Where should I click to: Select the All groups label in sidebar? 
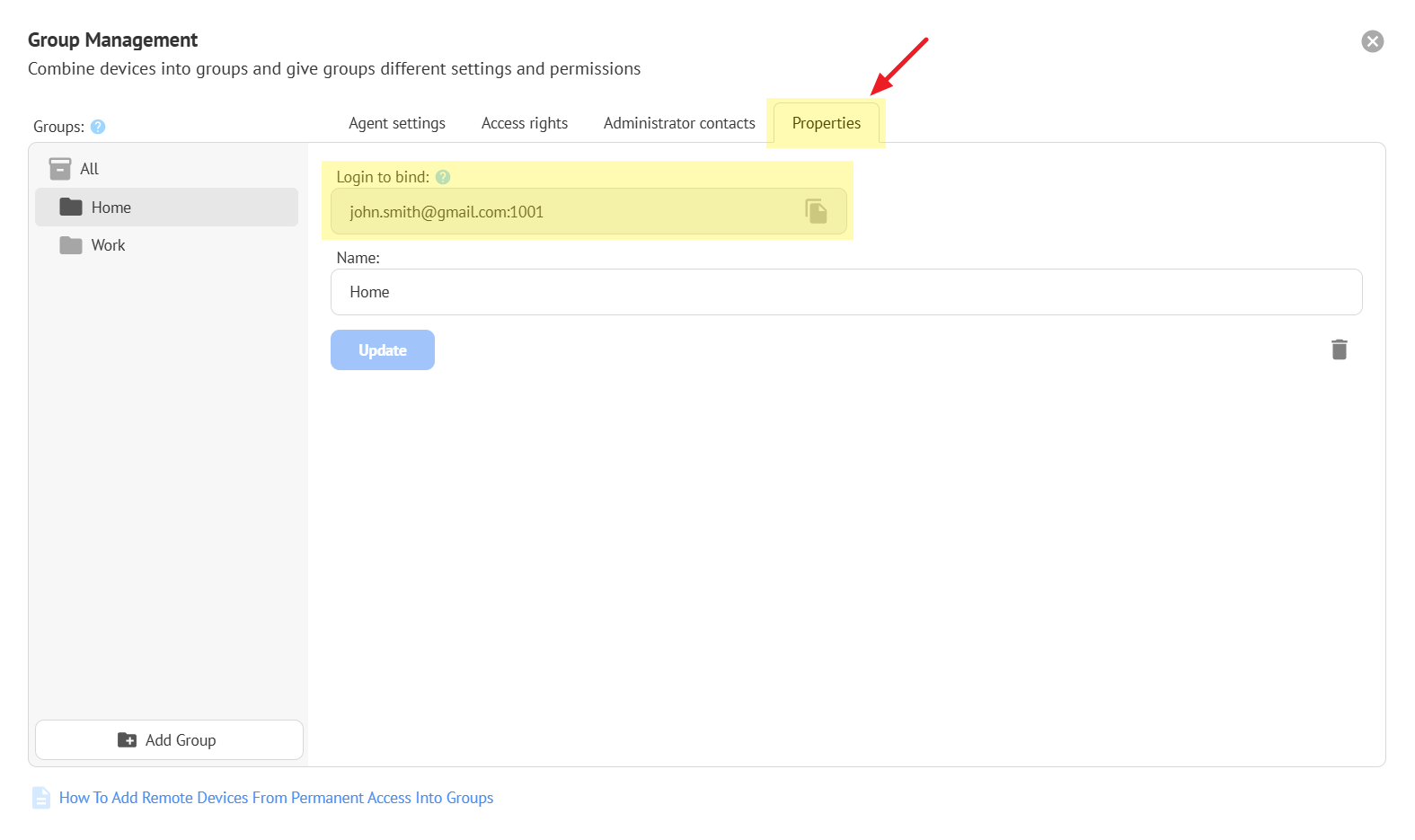coord(90,169)
